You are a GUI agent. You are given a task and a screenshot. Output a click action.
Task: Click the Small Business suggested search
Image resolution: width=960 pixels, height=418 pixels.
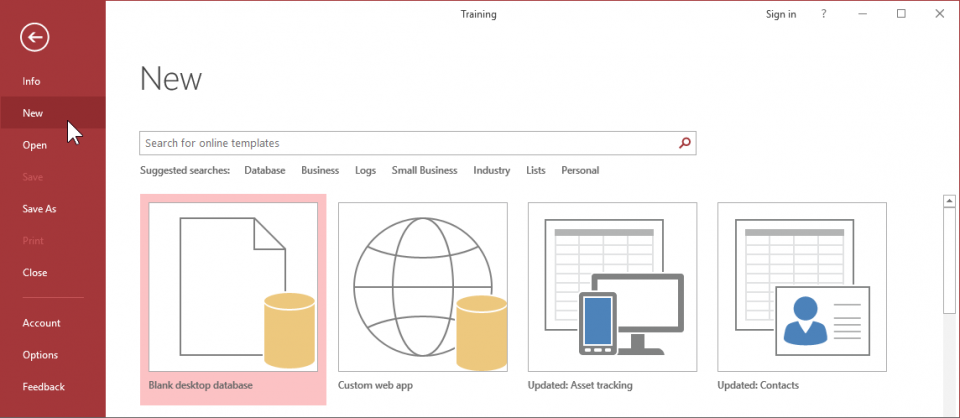(x=424, y=171)
